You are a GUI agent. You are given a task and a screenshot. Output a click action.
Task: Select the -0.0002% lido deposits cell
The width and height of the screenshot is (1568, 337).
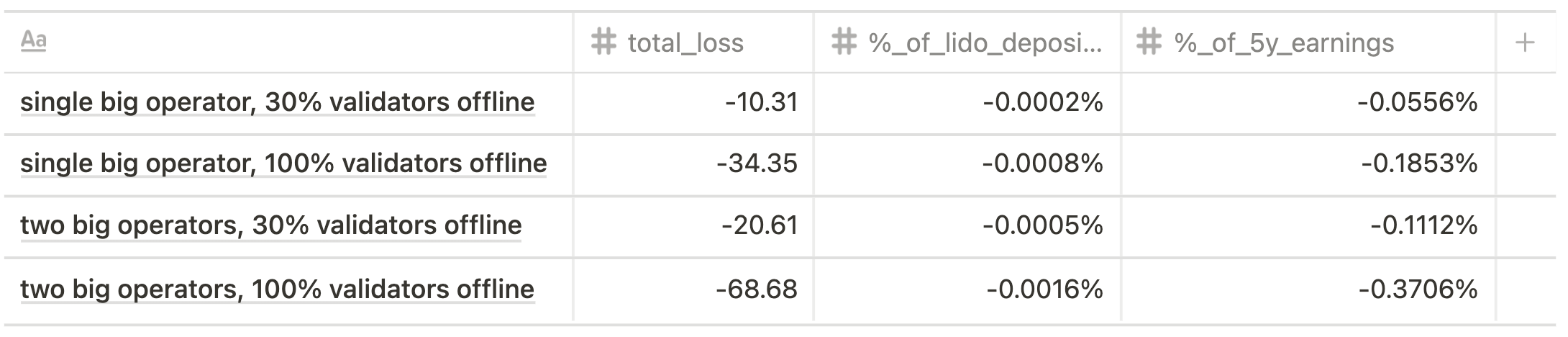pyautogui.click(x=967, y=103)
